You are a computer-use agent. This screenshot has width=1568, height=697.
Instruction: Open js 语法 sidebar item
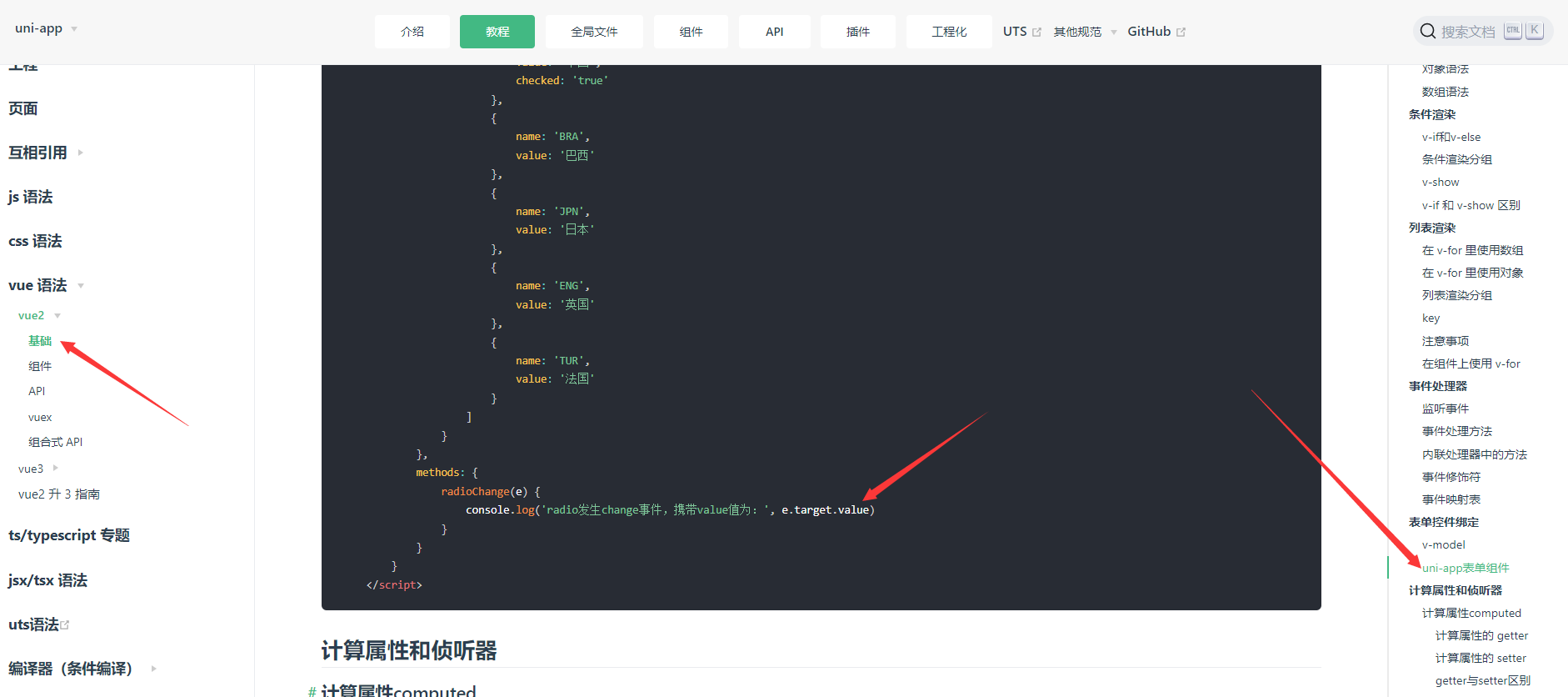31,197
